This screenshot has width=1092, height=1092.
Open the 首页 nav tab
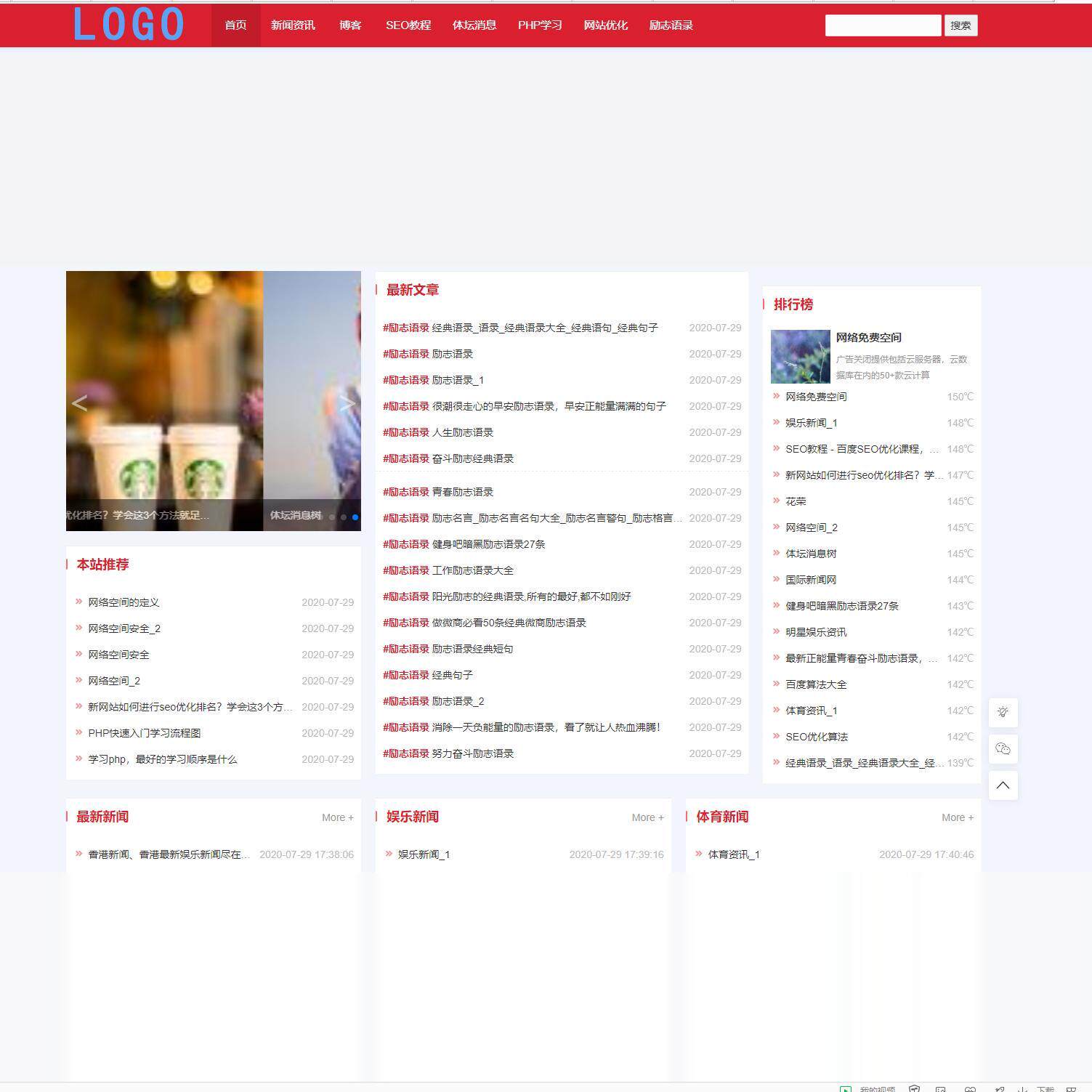[x=235, y=25]
